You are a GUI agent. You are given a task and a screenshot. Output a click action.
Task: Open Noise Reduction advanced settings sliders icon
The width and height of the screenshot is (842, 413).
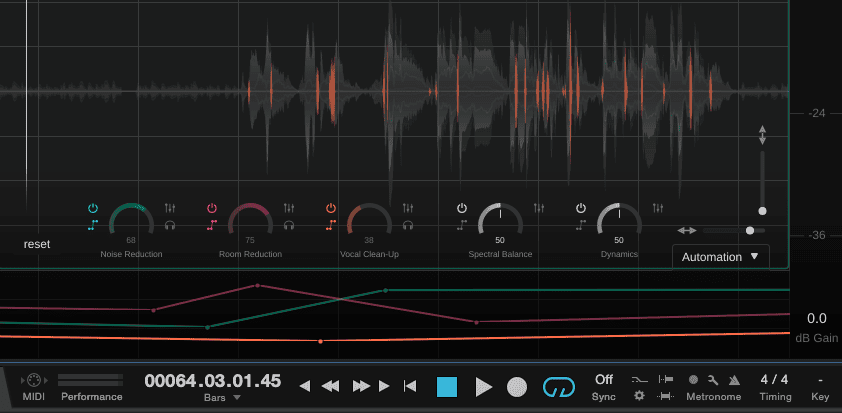[x=170, y=208]
